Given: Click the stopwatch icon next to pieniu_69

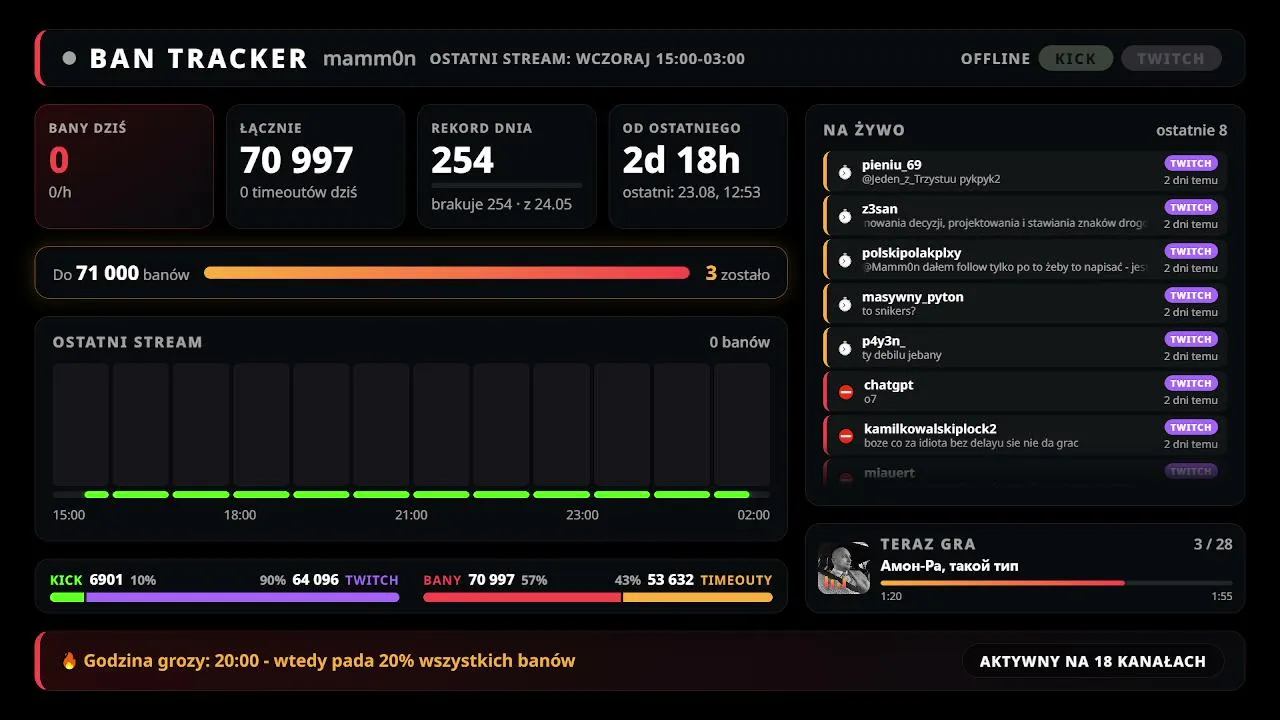Looking at the screenshot, I should pos(845,172).
